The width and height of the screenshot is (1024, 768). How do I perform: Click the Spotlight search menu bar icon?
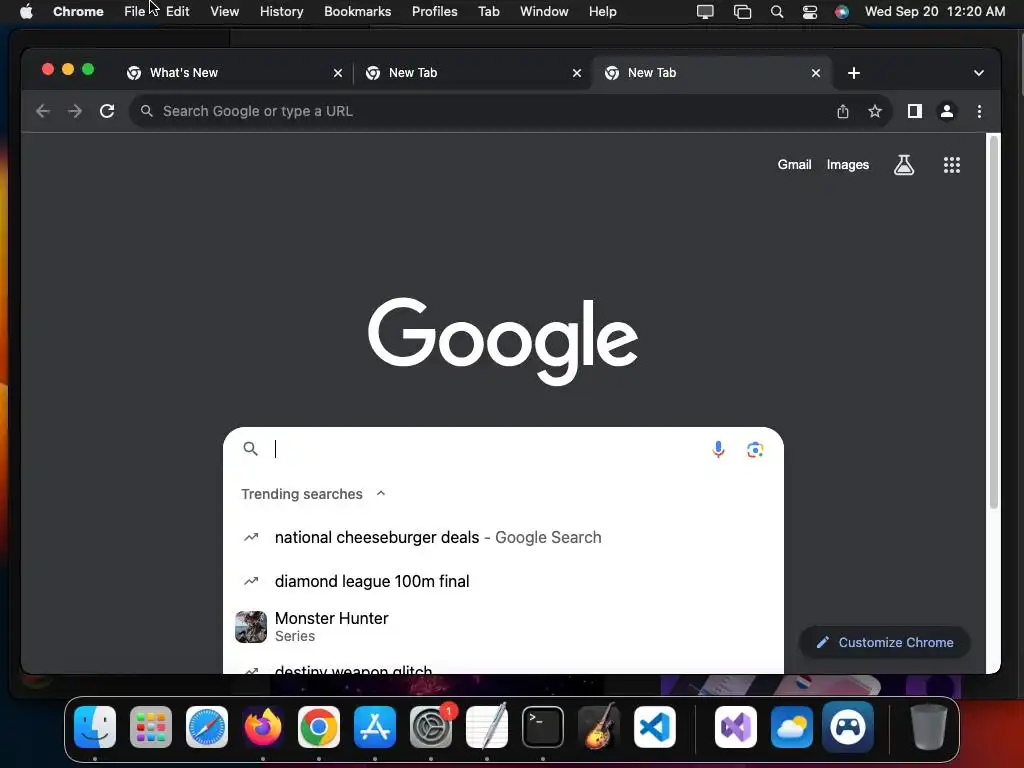pyautogui.click(x=776, y=12)
